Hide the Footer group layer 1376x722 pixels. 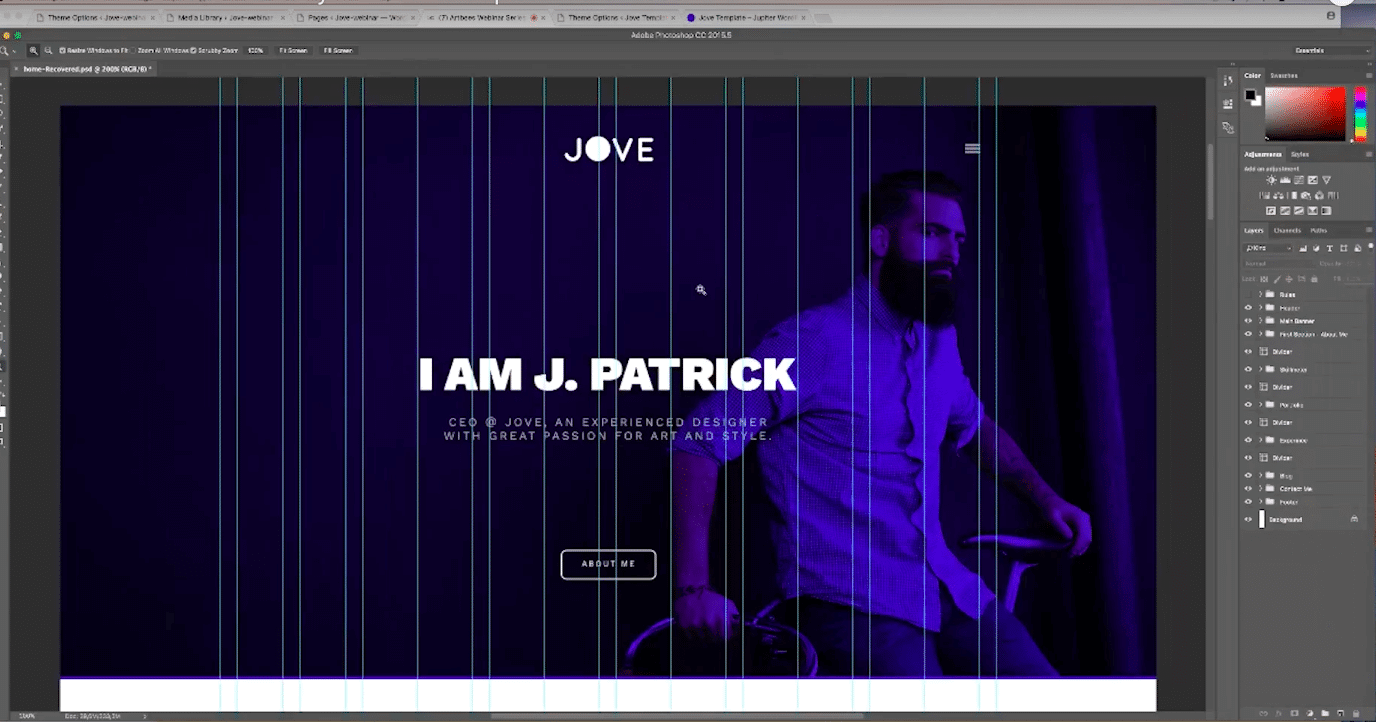pyautogui.click(x=1248, y=501)
